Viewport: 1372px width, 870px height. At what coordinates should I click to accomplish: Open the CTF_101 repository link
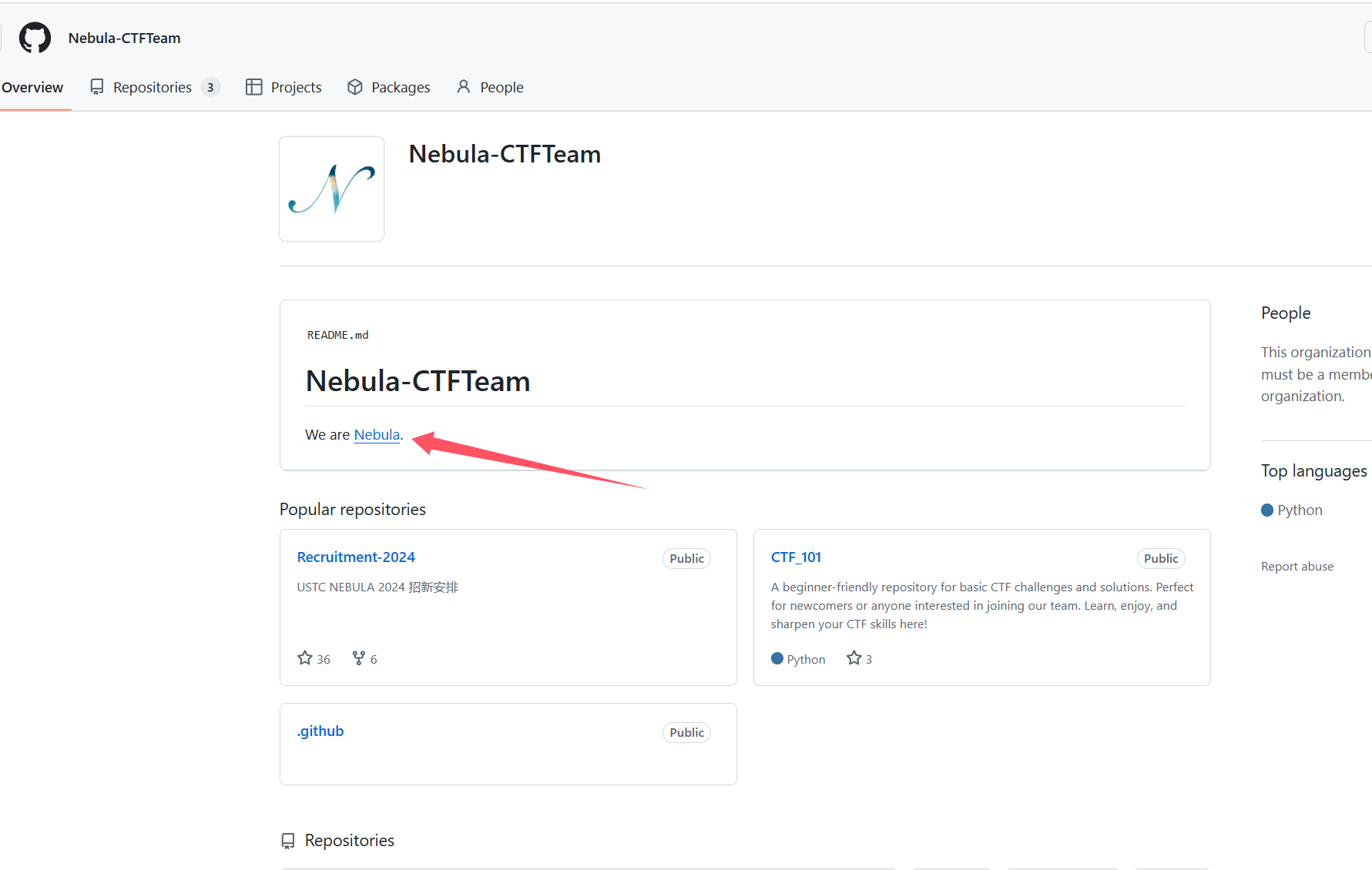tap(796, 557)
